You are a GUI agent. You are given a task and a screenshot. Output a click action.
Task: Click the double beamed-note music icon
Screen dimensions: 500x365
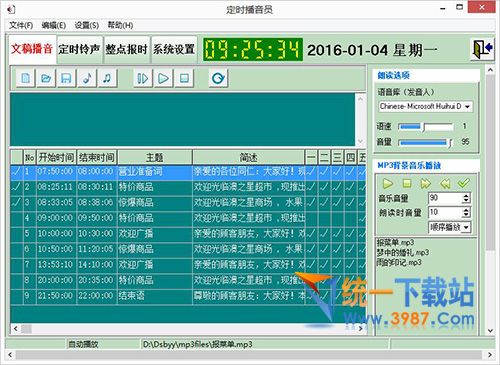[x=107, y=78]
